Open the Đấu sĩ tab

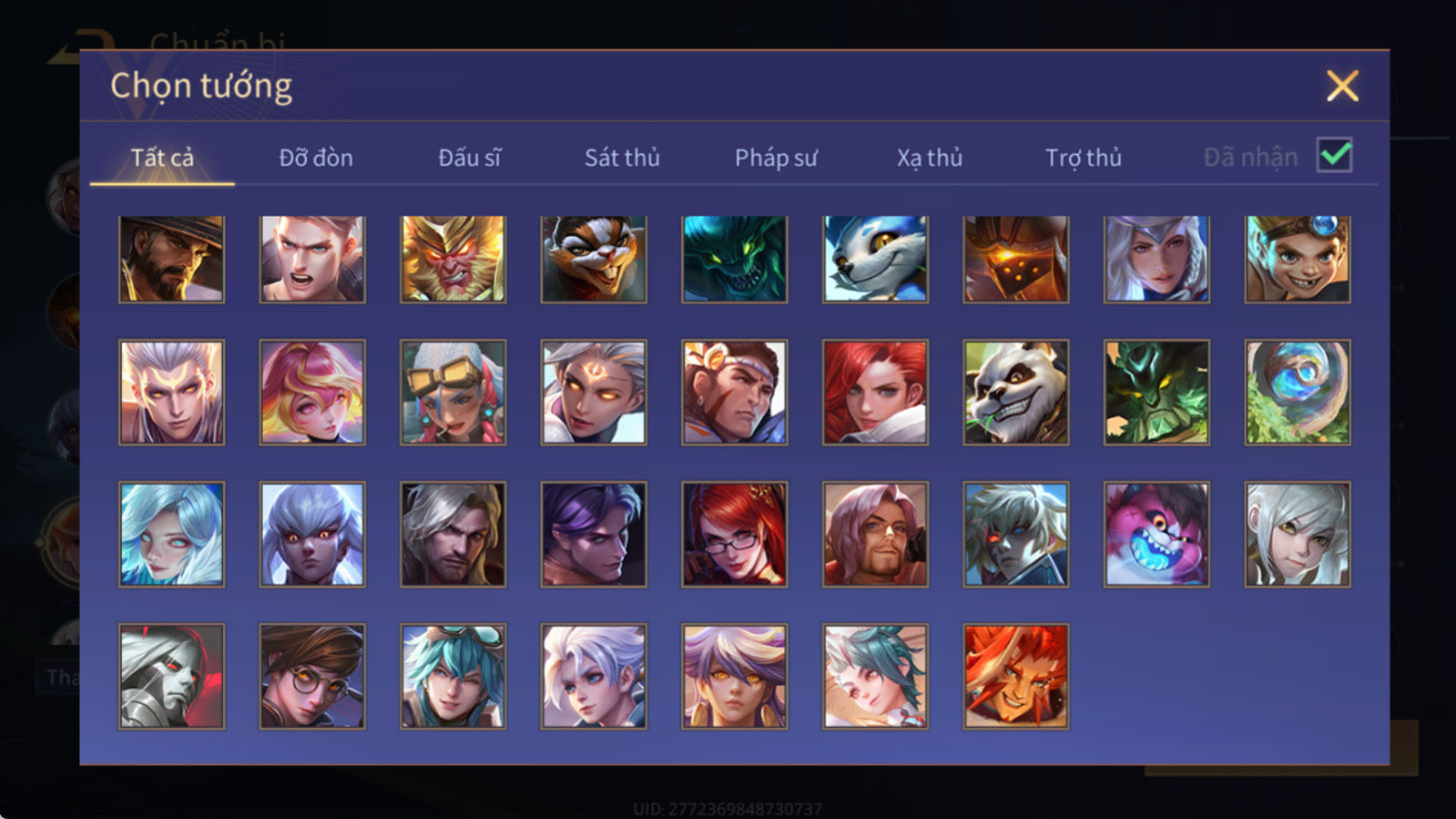pyautogui.click(x=469, y=158)
